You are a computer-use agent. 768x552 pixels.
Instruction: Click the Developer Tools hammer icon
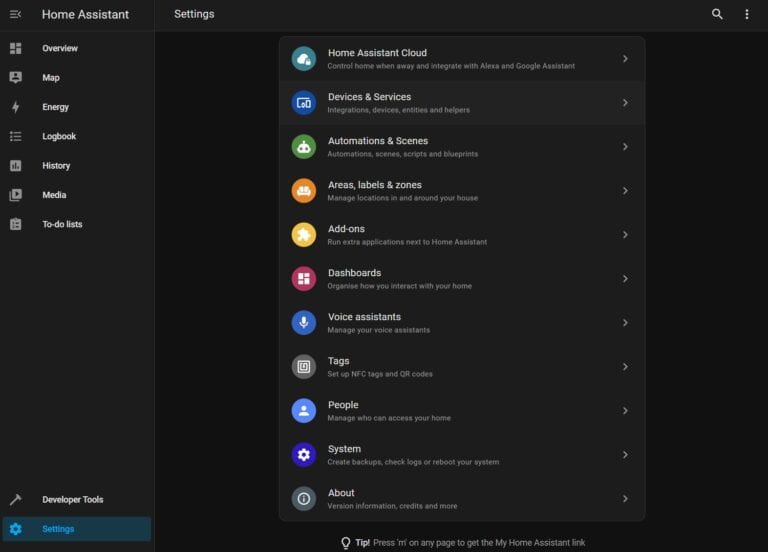point(16,500)
